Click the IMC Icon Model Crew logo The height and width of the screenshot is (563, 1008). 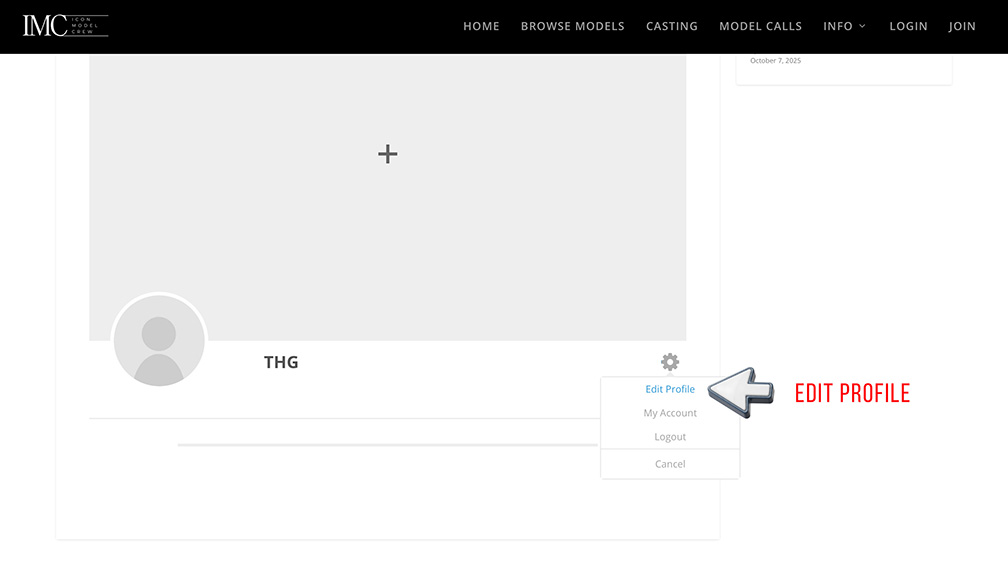tap(65, 26)
